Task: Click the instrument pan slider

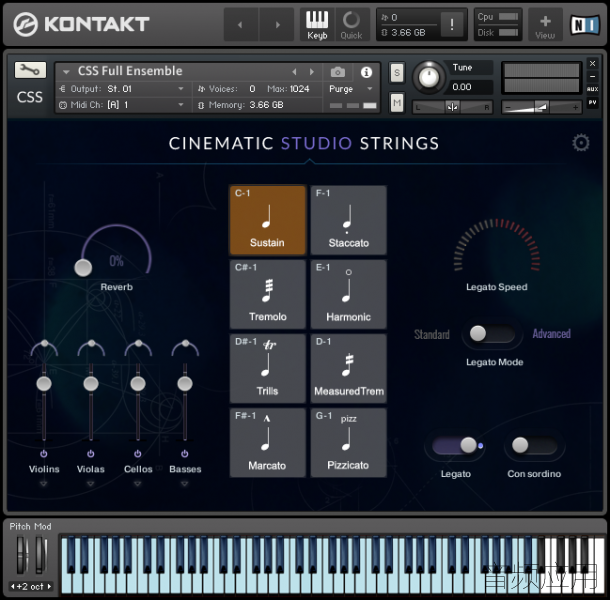Action: [452, 107]
